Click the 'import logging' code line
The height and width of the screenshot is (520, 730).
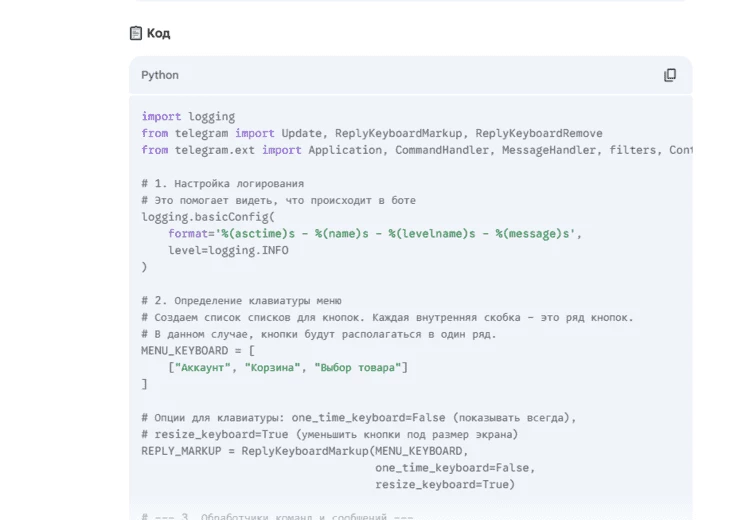[188, 117]
